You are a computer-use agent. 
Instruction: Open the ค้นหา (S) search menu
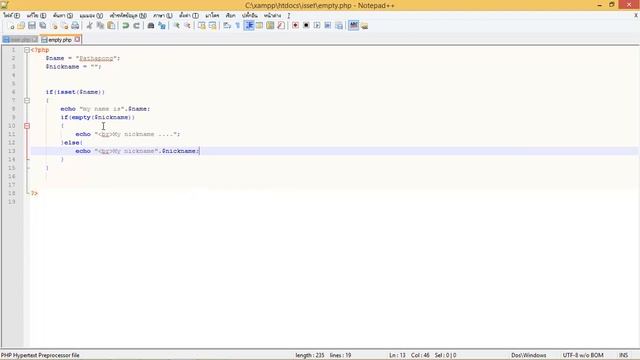(62, 16)
